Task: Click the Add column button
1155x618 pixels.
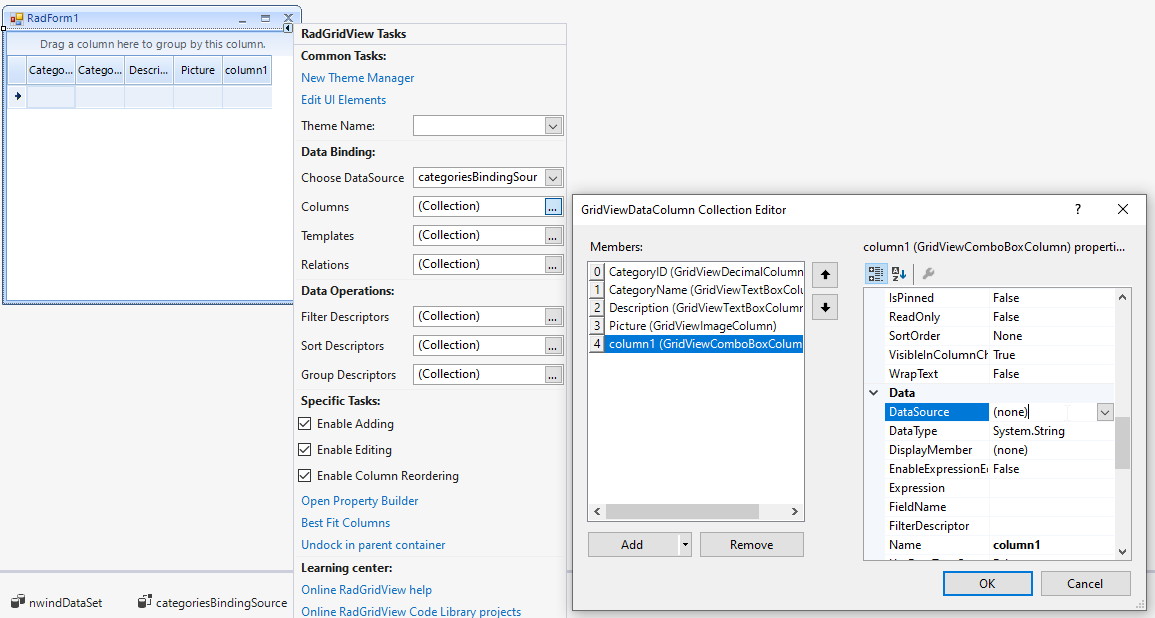Action: [x=632, y=545]
